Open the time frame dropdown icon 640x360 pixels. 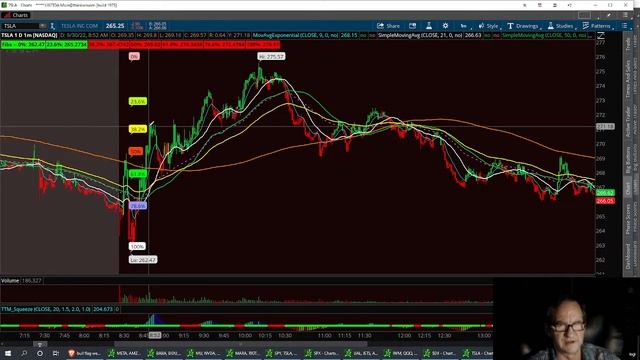[464, 26]
